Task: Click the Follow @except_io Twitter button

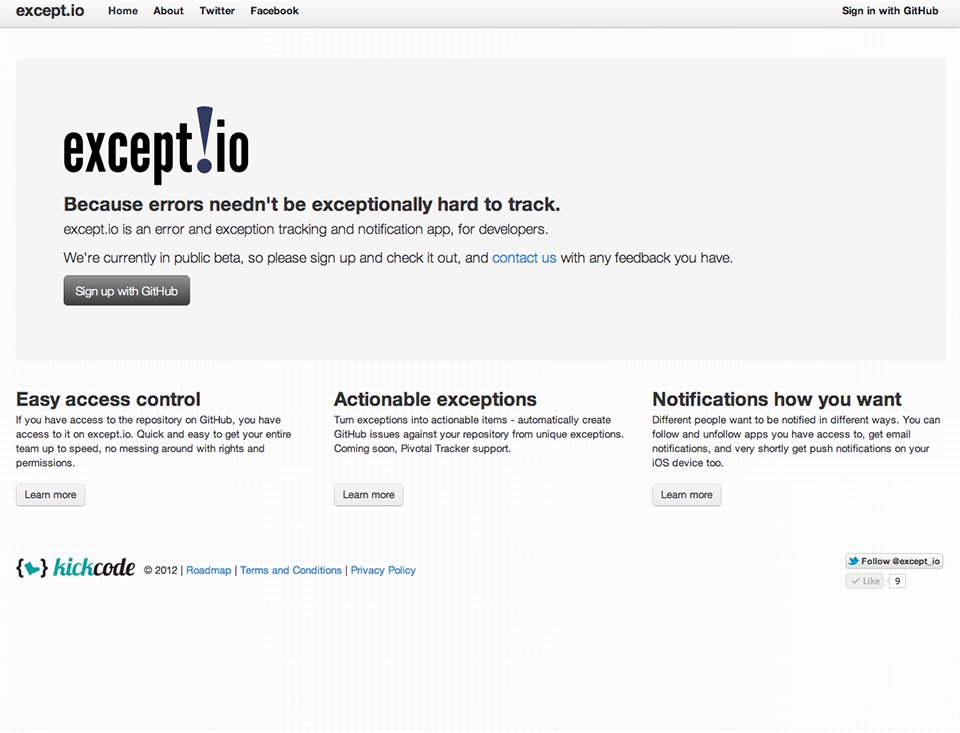Action: (894, 561)
